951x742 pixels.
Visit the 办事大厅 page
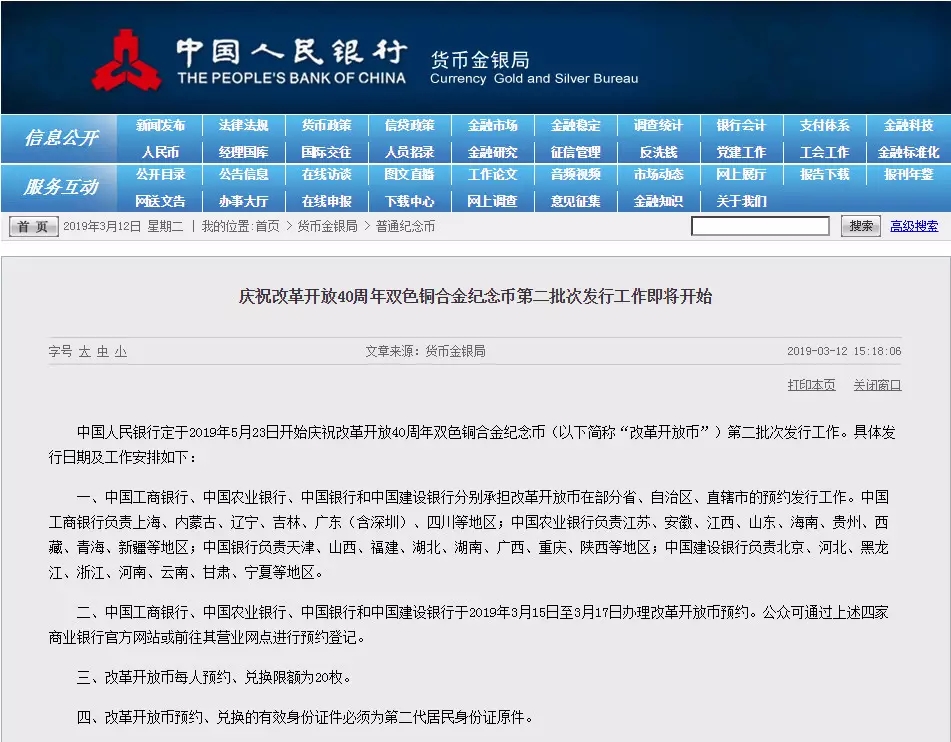coord(243,201)
